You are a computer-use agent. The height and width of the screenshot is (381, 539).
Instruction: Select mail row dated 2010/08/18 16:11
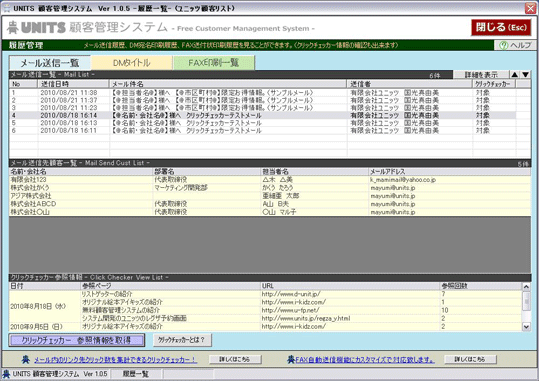point(263,130)
